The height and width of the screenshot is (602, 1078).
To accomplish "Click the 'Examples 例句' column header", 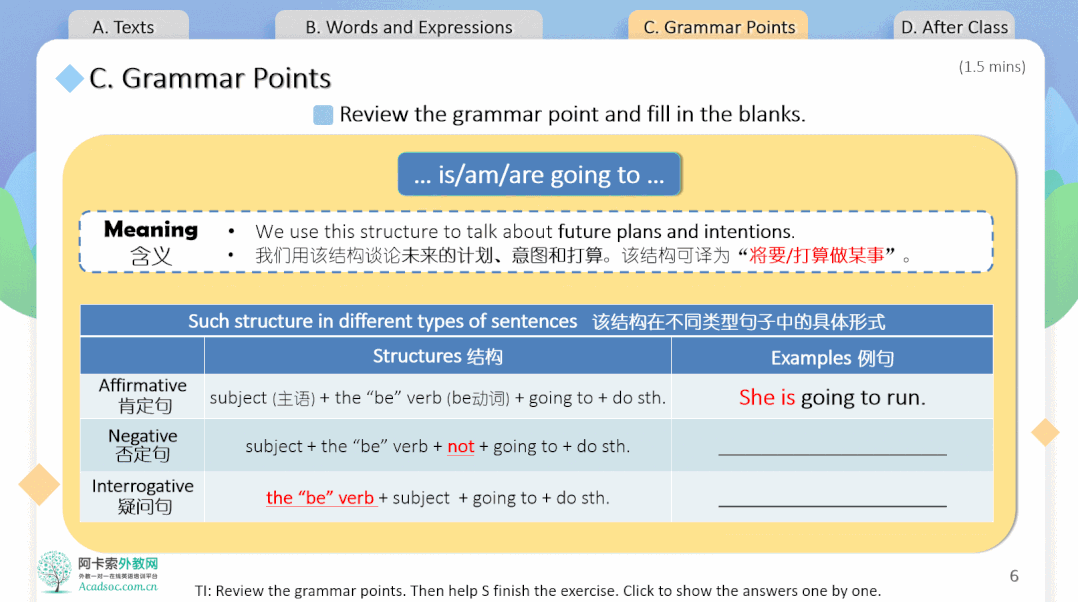I will pos(833,357).
